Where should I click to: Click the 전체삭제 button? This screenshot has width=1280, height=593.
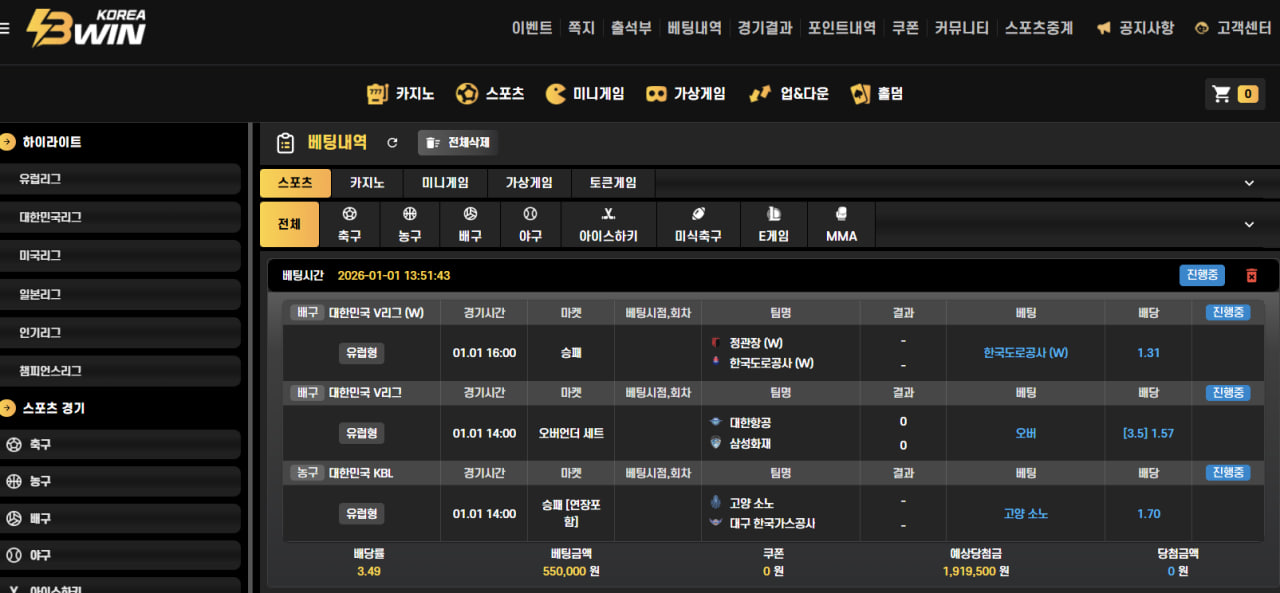(457, 143)
